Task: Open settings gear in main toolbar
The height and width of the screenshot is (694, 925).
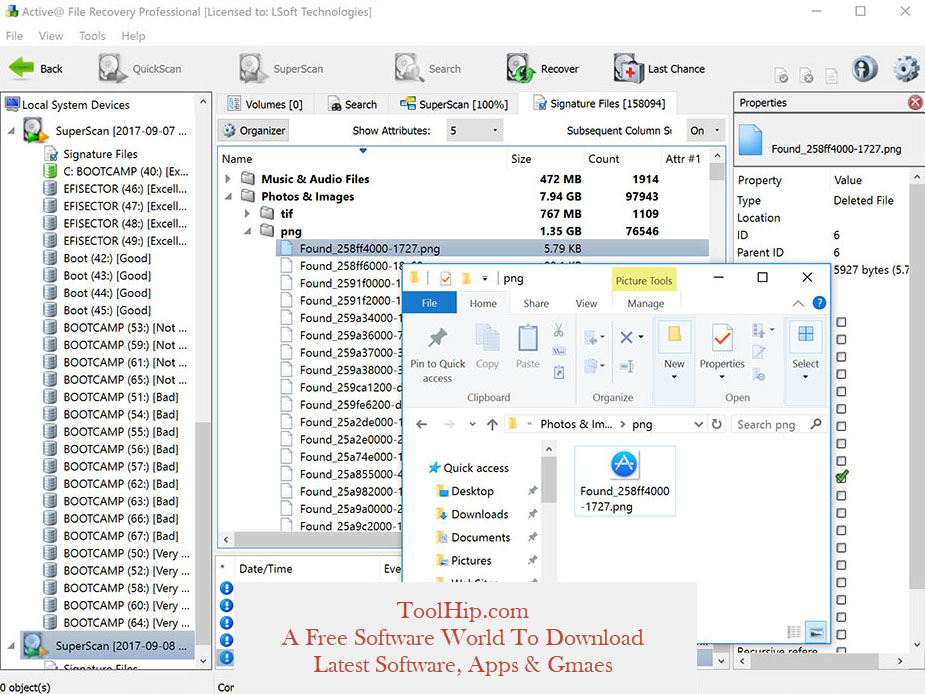Action: tap(906, 69)
